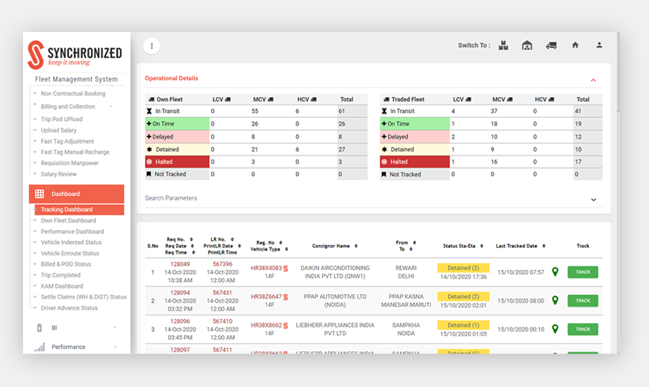Open Fast Tag Adjustment menu item
This screenshot has height=387, width=649.
(x=67, y=141)
